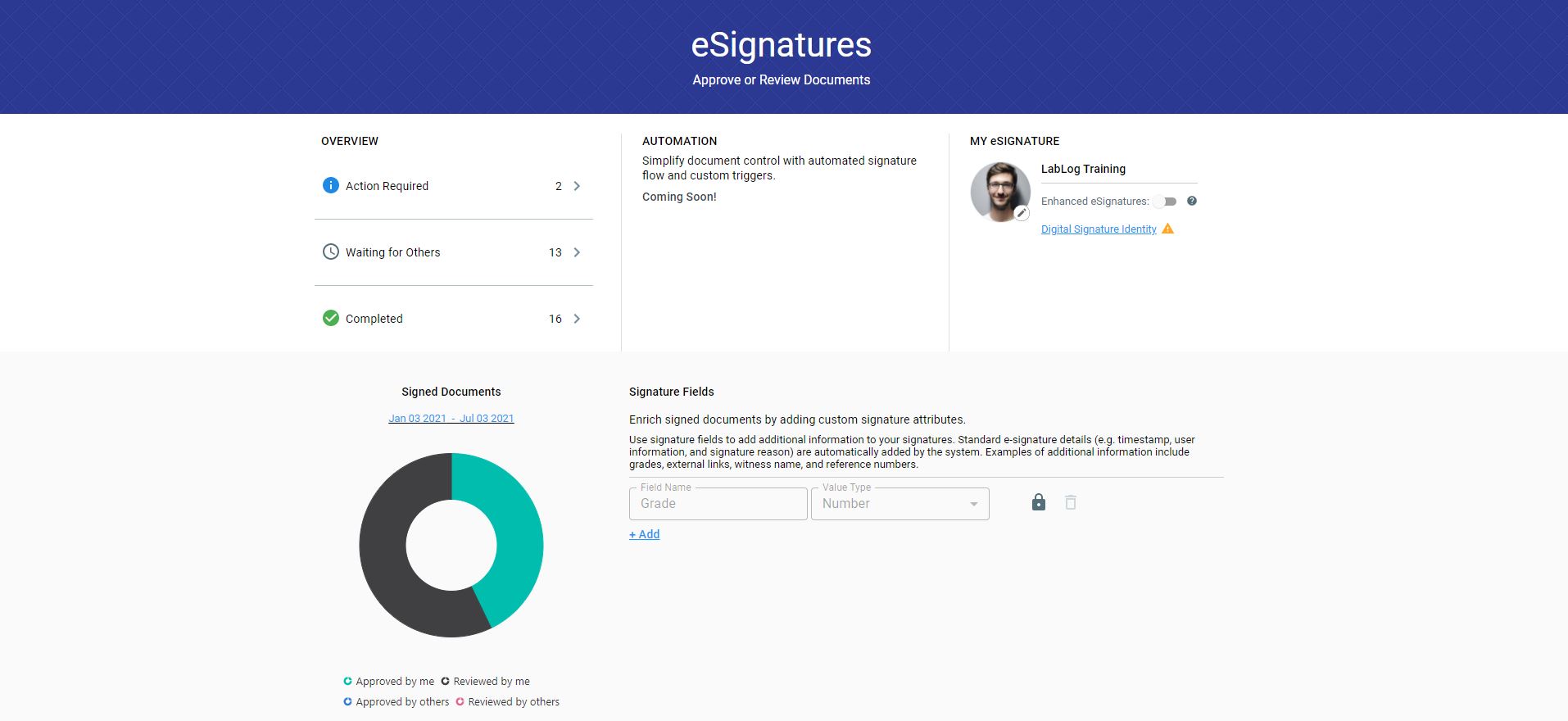The image size is (1568, 721).
Task: Open the Digital Signature Identity link
Action: click(1098, 229)
